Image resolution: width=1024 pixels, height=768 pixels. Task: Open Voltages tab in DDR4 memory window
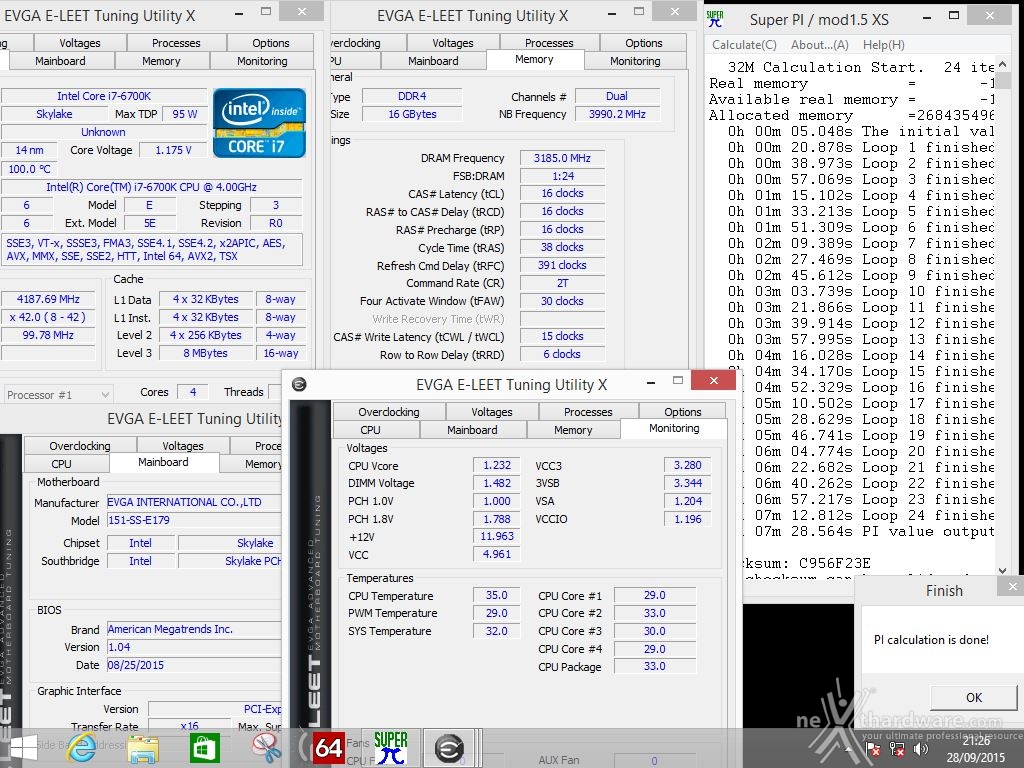[453, 43]
